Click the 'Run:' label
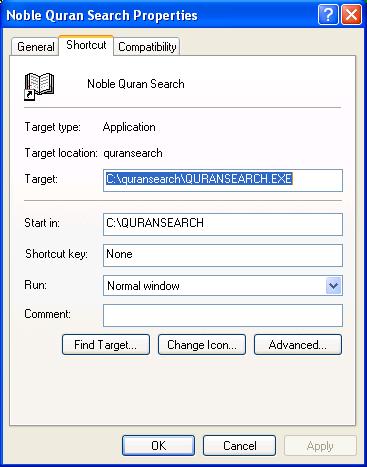 tap(36, 285)
